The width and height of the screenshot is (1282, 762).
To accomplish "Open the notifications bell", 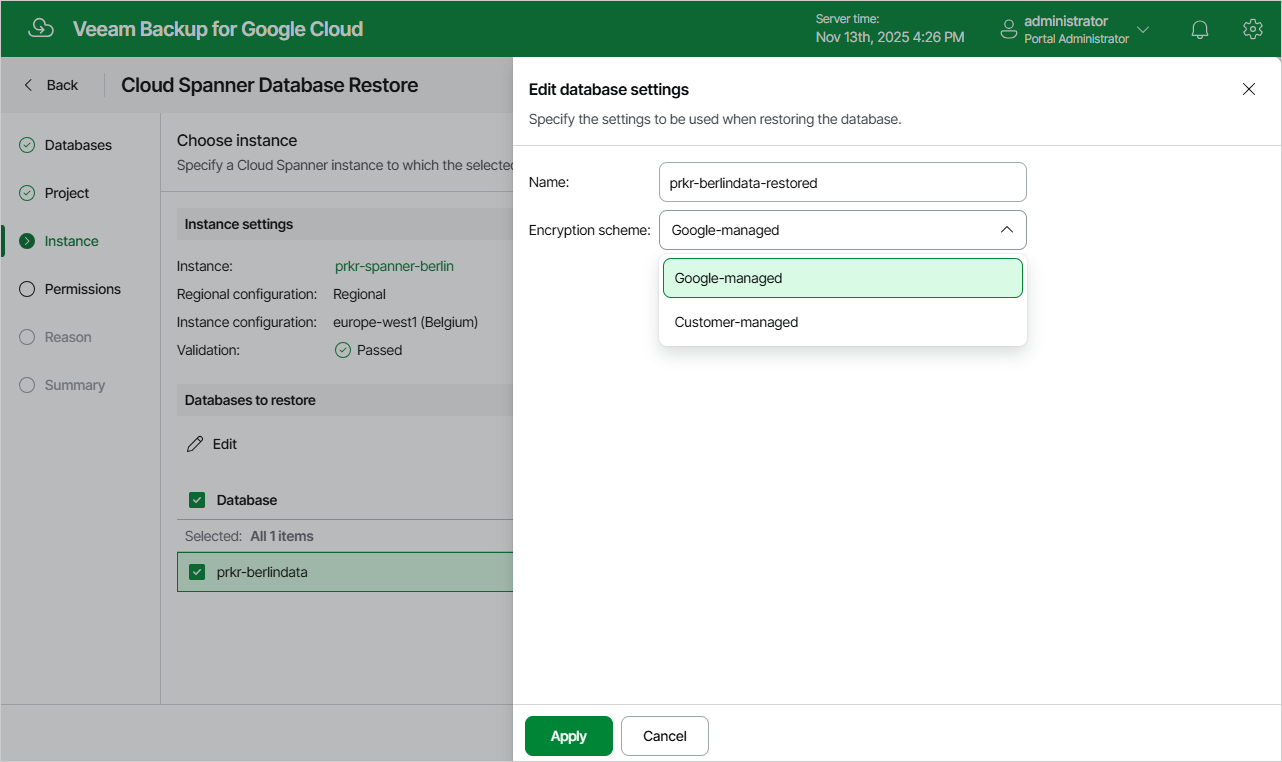I will (x=1200, y=30).
